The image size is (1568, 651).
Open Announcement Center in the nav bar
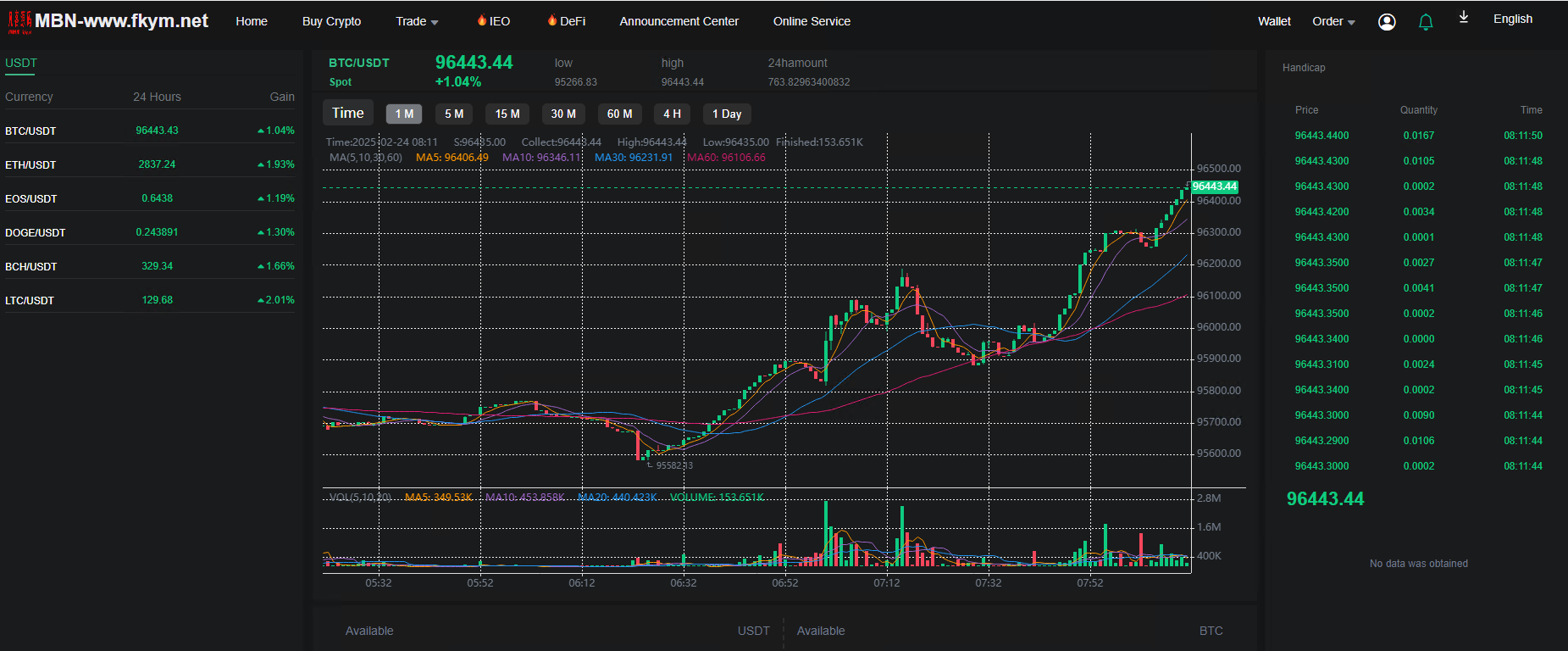pyautogui.click(x=679, y=21)
